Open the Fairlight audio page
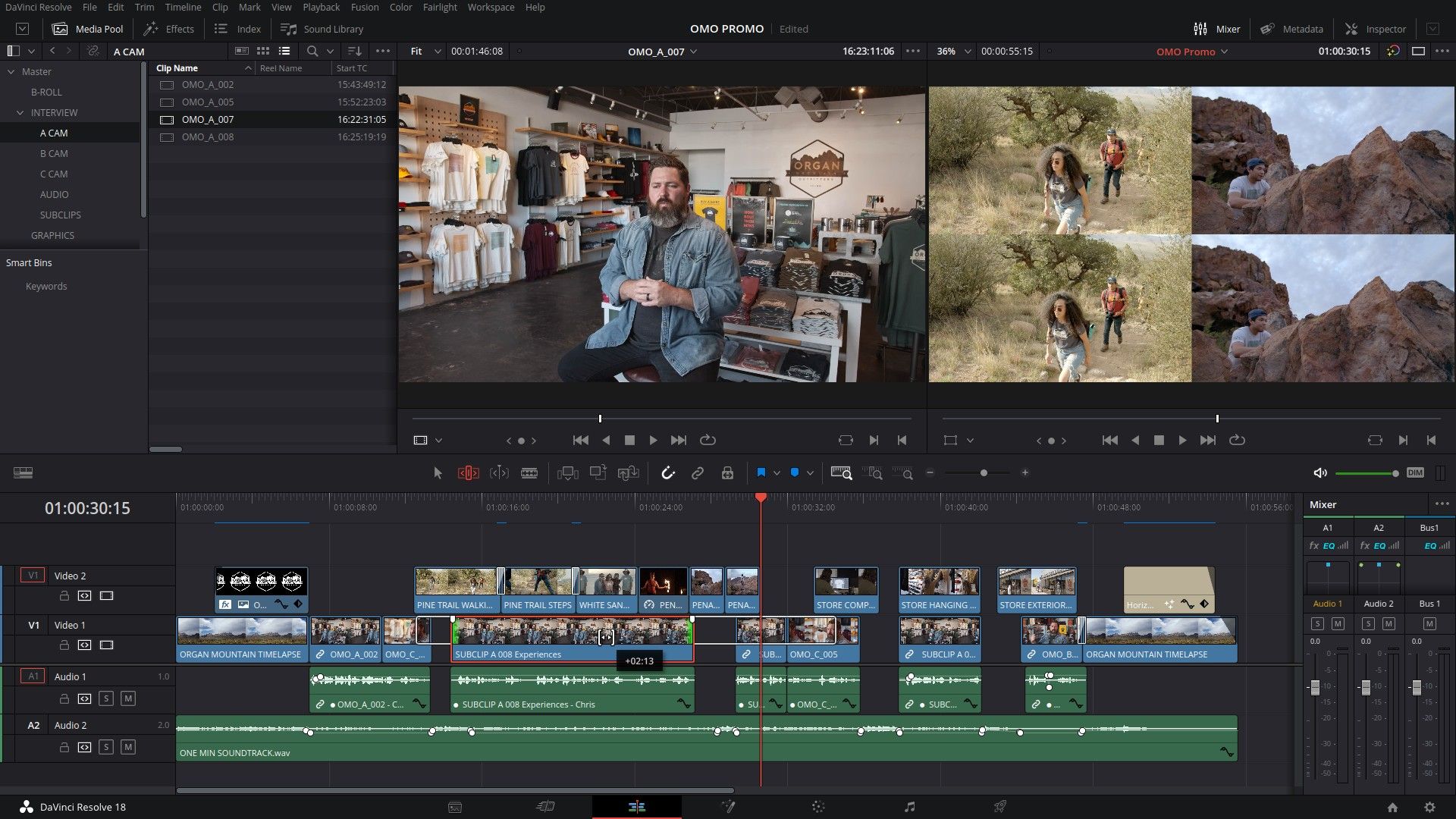Screen dimensions: 1456x819 [x=909, y=807]
